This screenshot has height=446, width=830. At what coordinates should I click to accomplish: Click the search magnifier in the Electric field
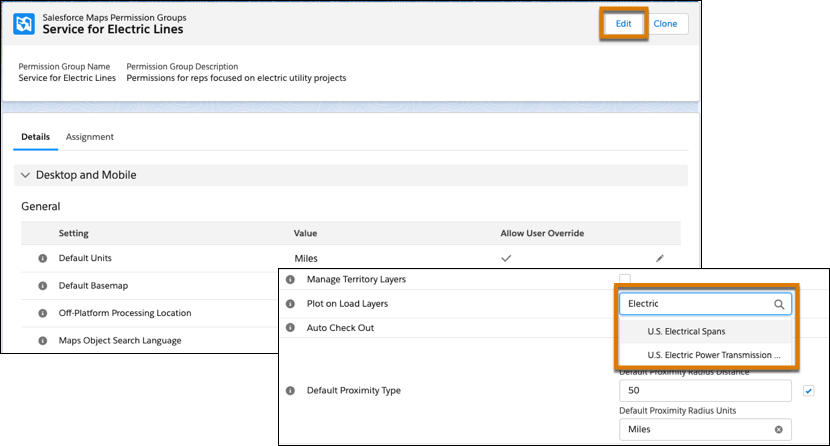tap(779, 304)
